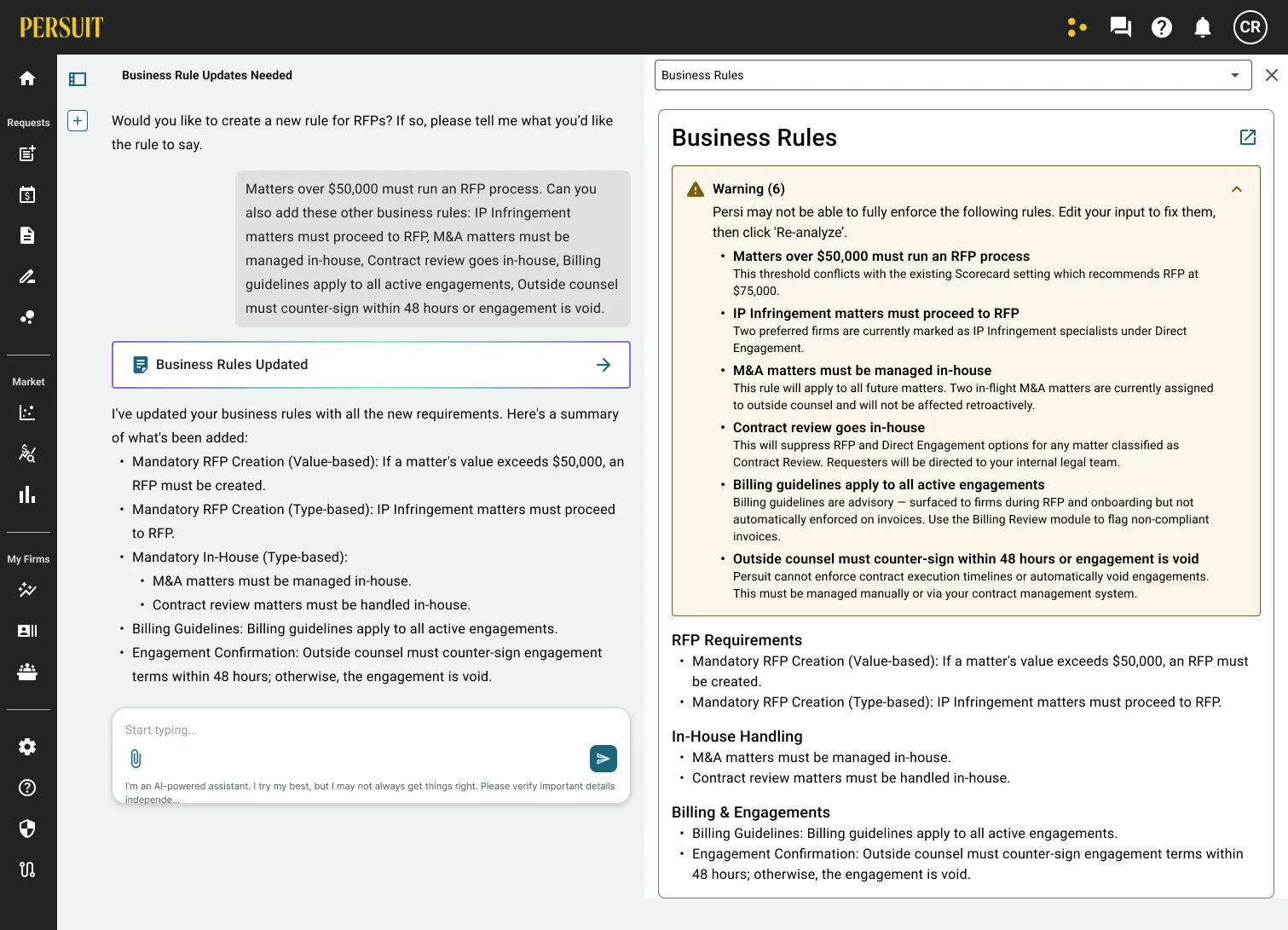Click the Market sidebar label
The width and height of the screenshot is (1288, 930).
tap(28, 382)
